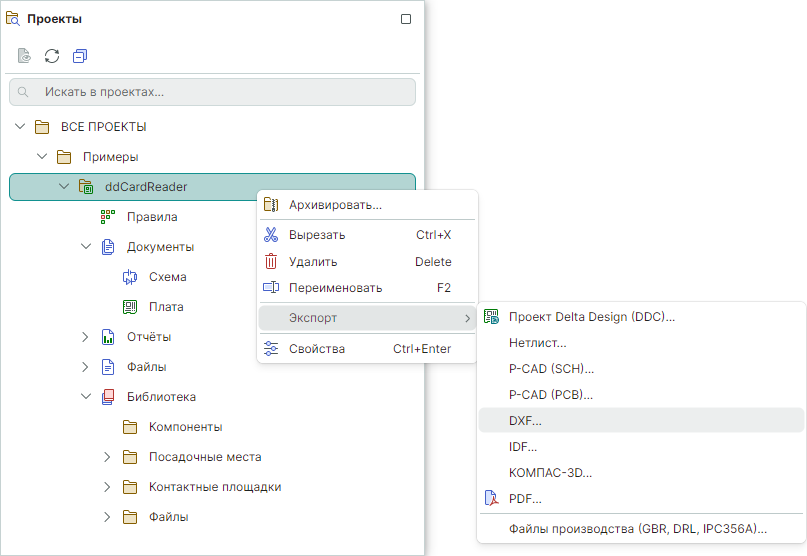
Task: Click the Схема schematic document icon
Action: point(130,277)
